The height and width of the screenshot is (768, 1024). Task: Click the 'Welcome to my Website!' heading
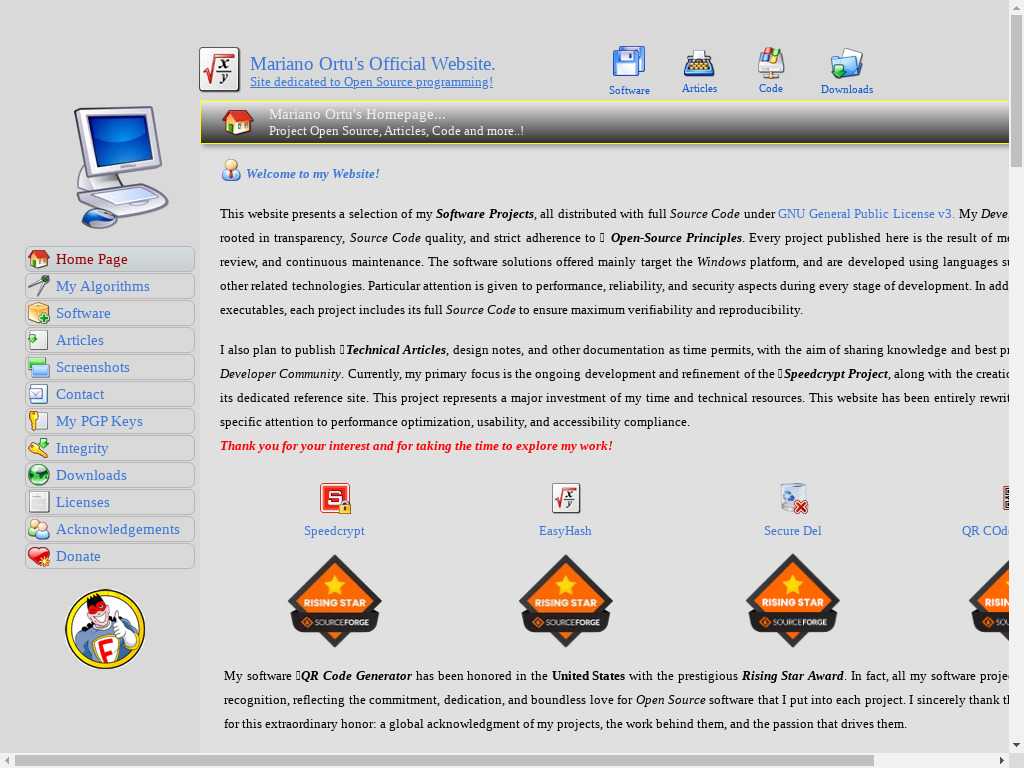[x=313, y=174]
